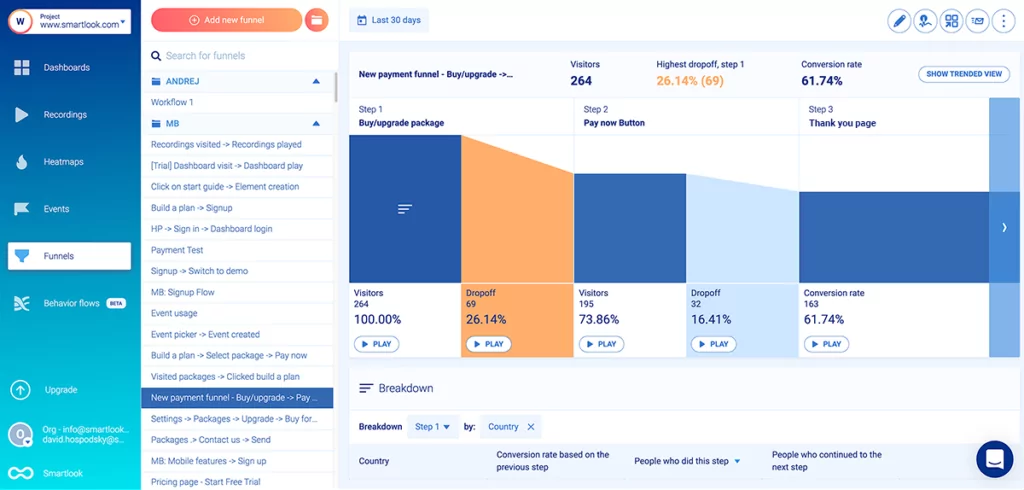Screen dimensions: 1024x490
Task: Open the Project www.smartlook.com dropdown
Action: tap(70, 22)
